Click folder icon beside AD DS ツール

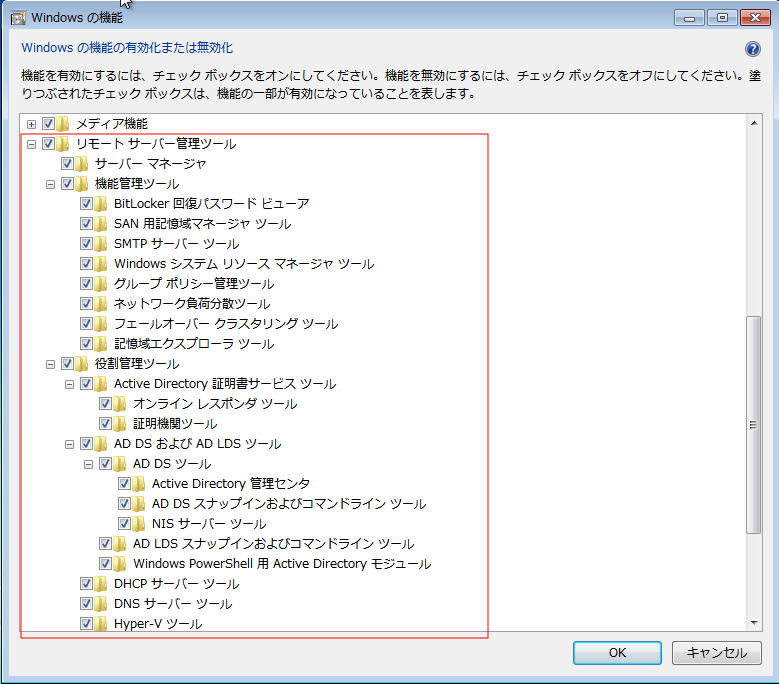coord(120,463)
